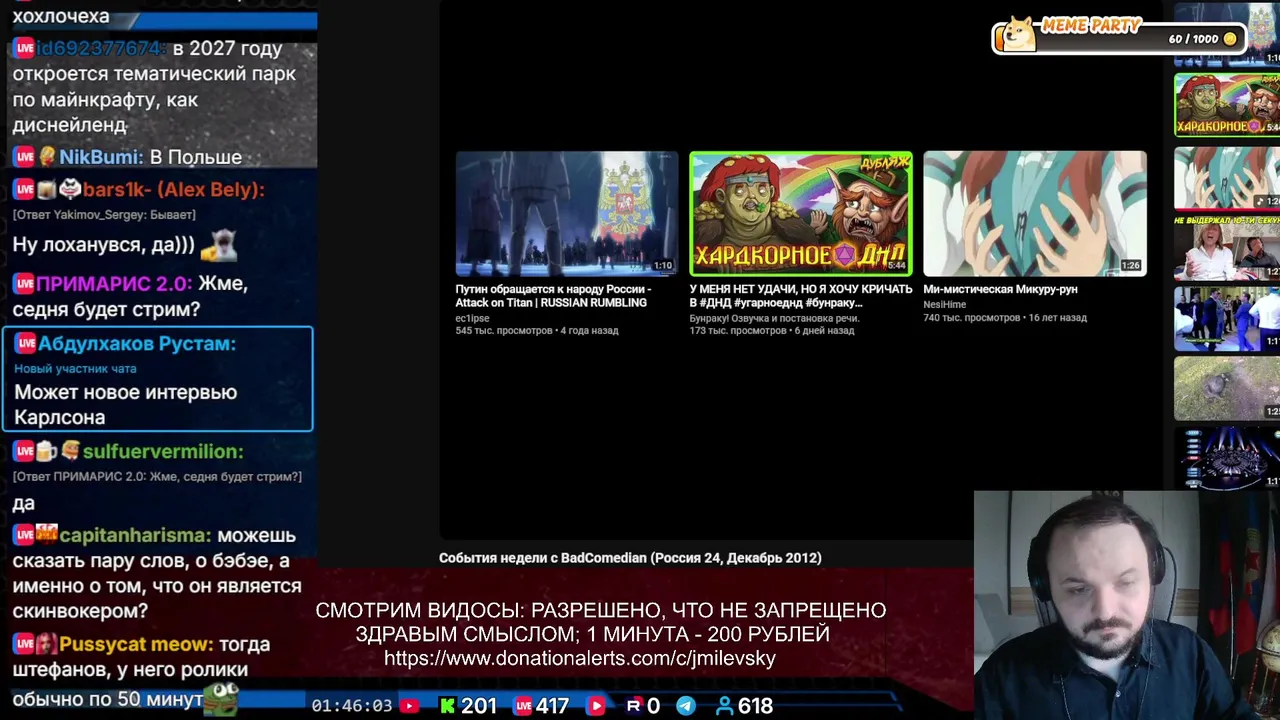The image size is (1280, 720).
Task: Select the blue stage show sidebar thumbnail
Action: pyautogui.click(x=1226, y=459)
